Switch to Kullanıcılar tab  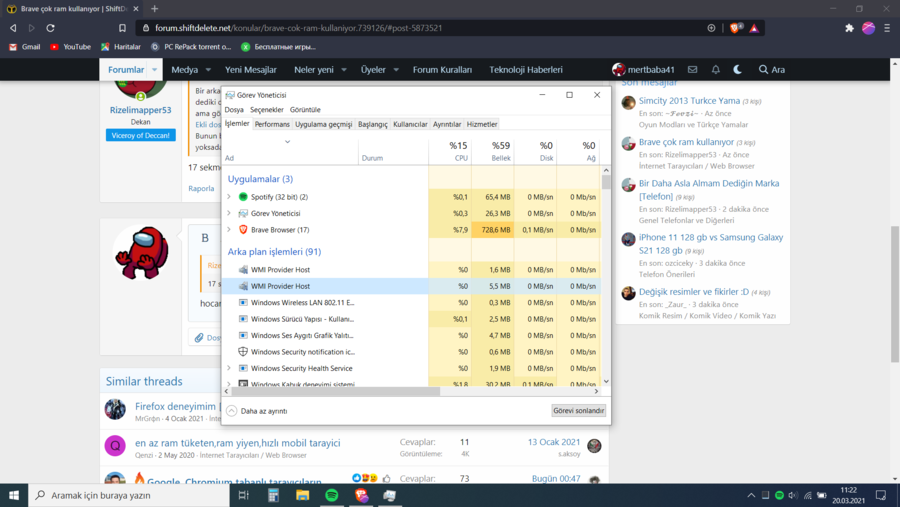410,124
